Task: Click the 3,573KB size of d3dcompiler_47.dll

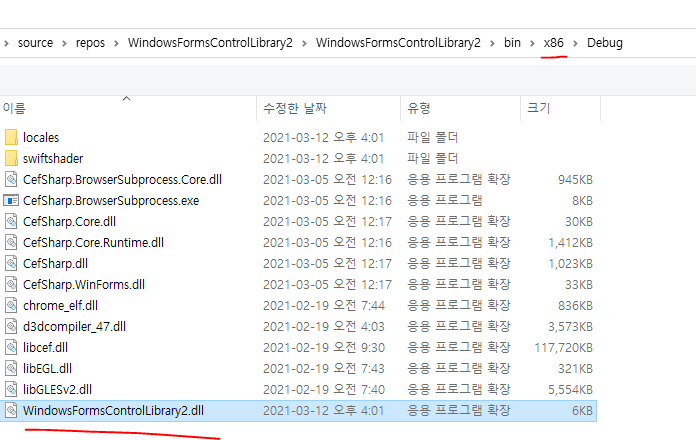Action: [x=570, y=327]
